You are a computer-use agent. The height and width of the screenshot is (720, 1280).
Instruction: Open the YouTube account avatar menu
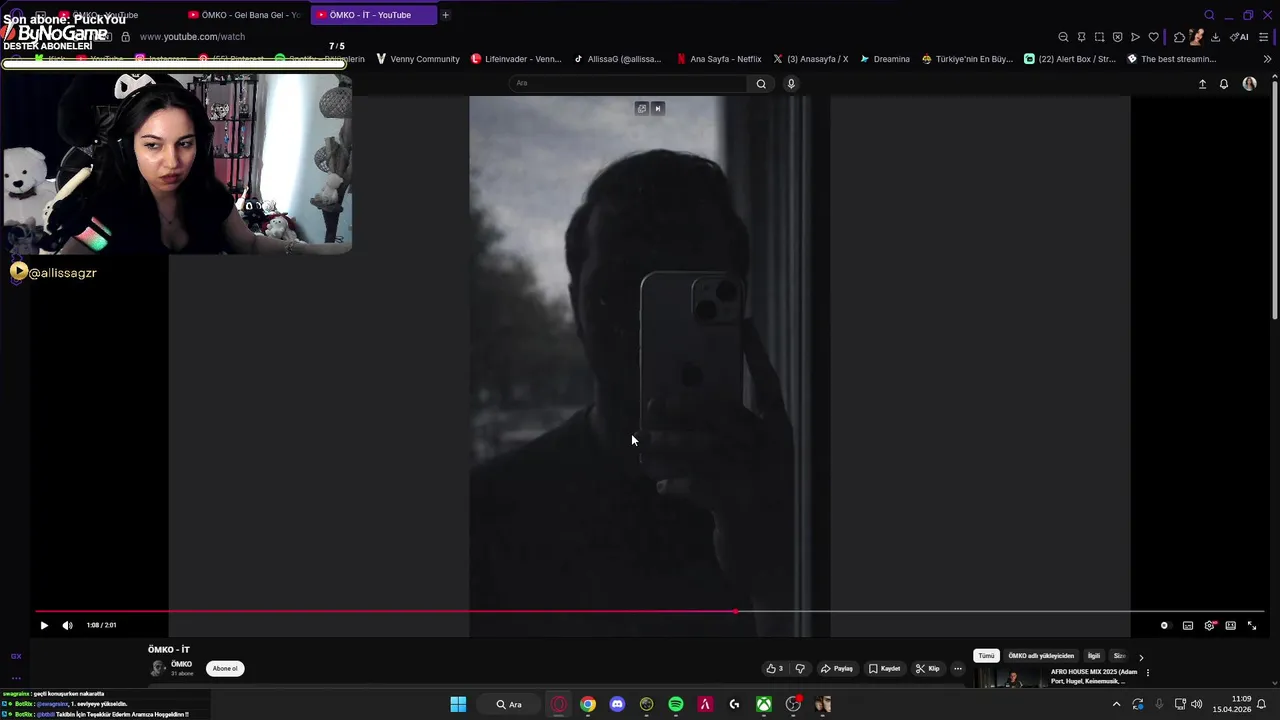(x=1249, y=84)
